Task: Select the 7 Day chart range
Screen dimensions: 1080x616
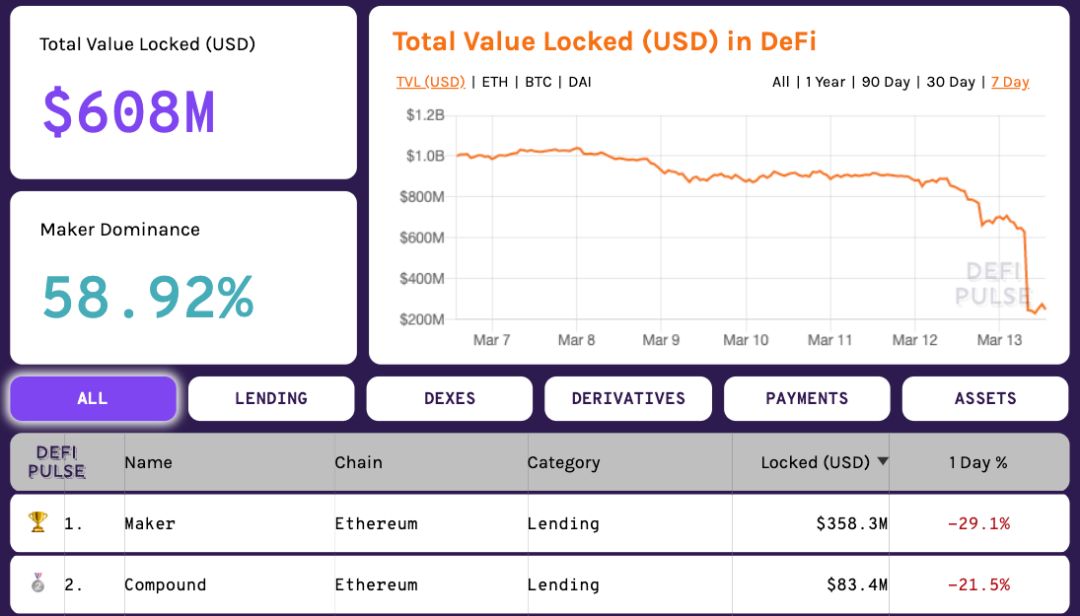Action: click(x=1010, y=82)
